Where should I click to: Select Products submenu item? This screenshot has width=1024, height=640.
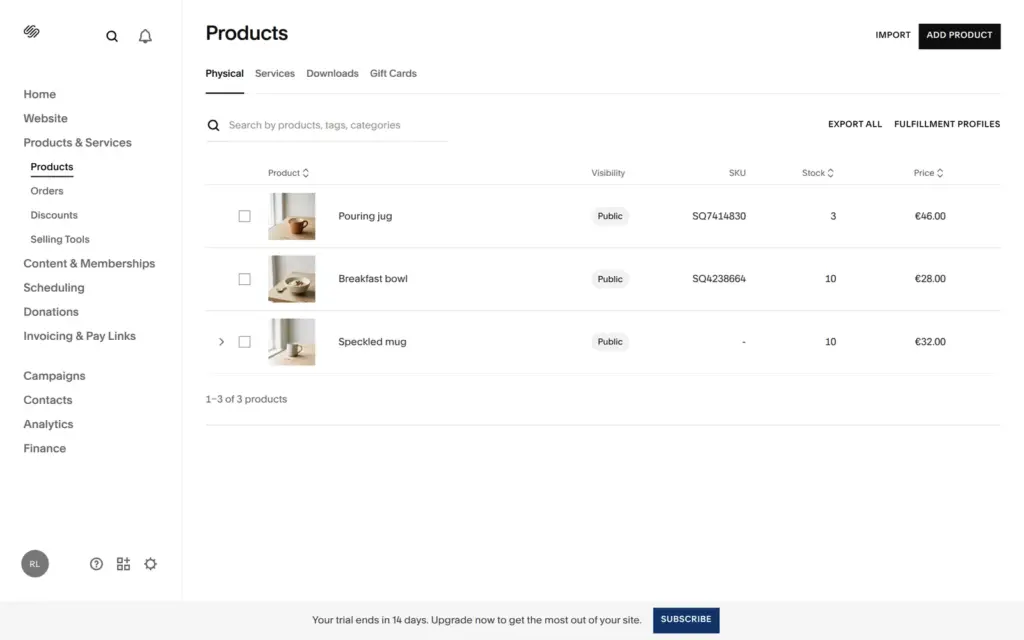[52, 167]
